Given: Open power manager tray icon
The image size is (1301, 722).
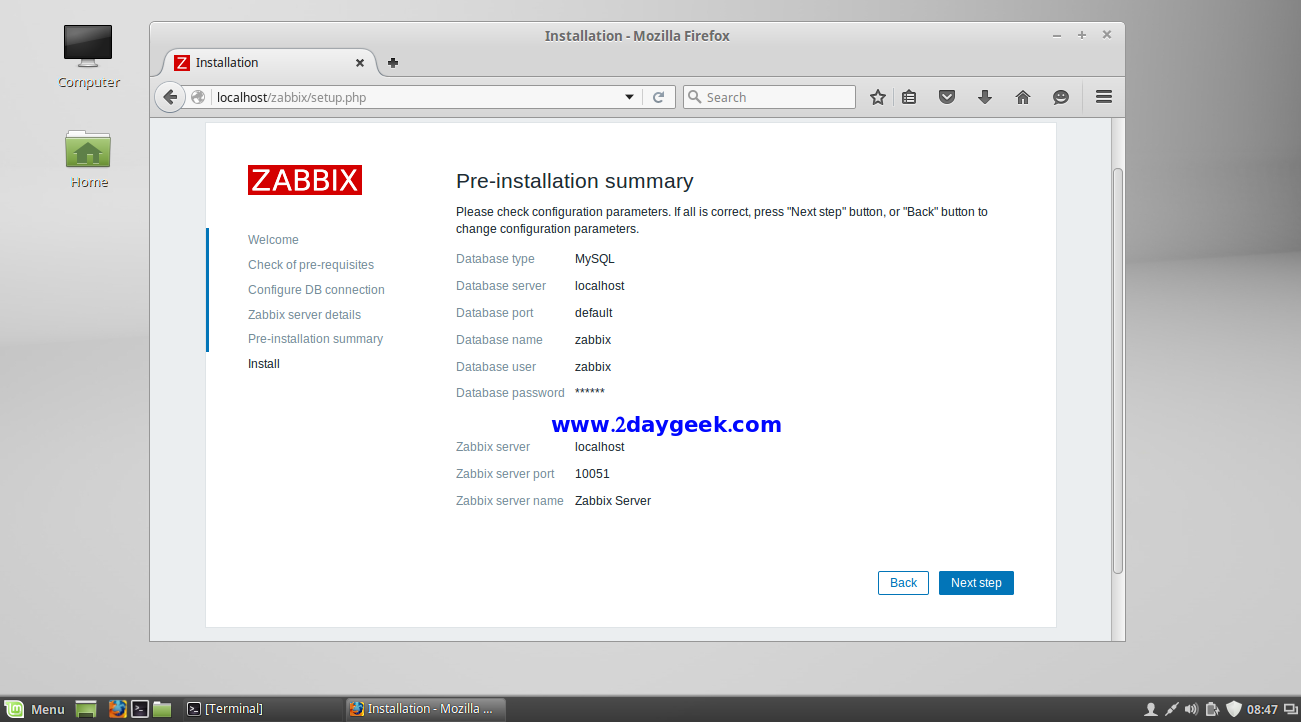Looking at the screenshot, I should click(1212, 709).
